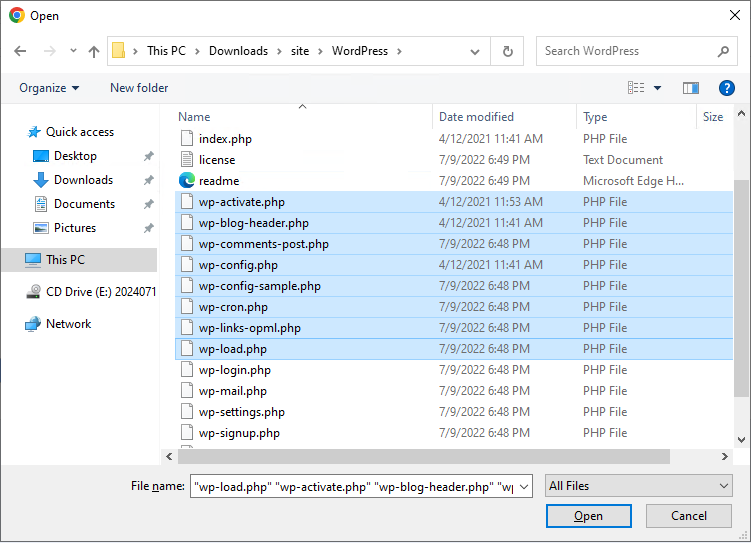This screenshot has height=543, width=751.
Task: Click the vertical scrollbar down arrow
Action: tap(741, 440)
